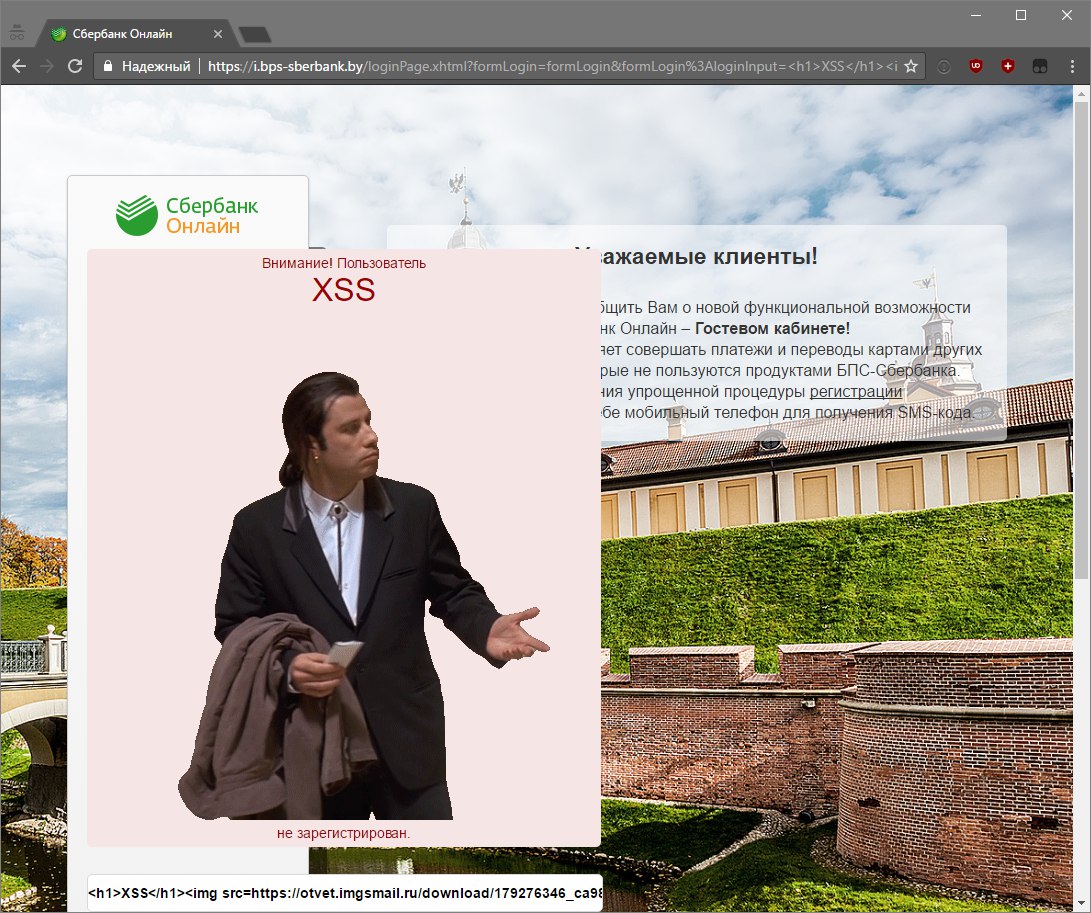The image size is (1091, 913).
Task: Click the XSS heading in error message
Action: 344,290
